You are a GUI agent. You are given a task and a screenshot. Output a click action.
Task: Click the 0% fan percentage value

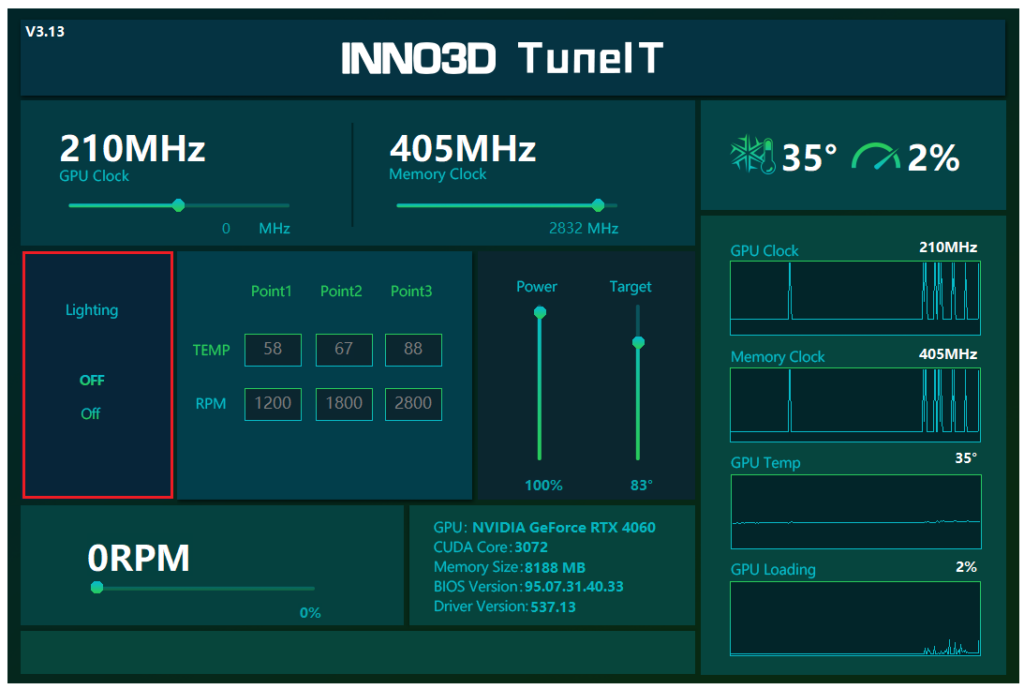point(310,613)
